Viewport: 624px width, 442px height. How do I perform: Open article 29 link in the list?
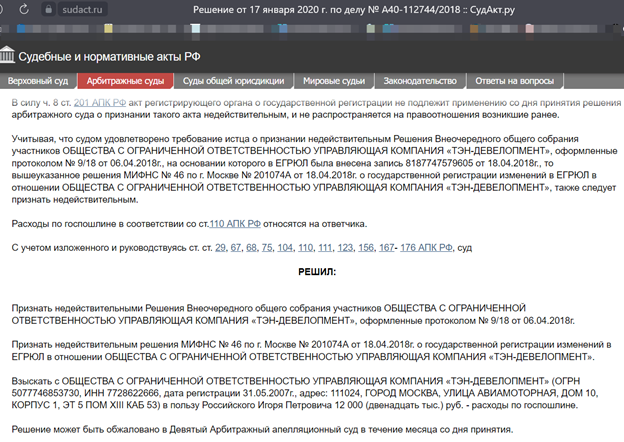coord(220,246)
